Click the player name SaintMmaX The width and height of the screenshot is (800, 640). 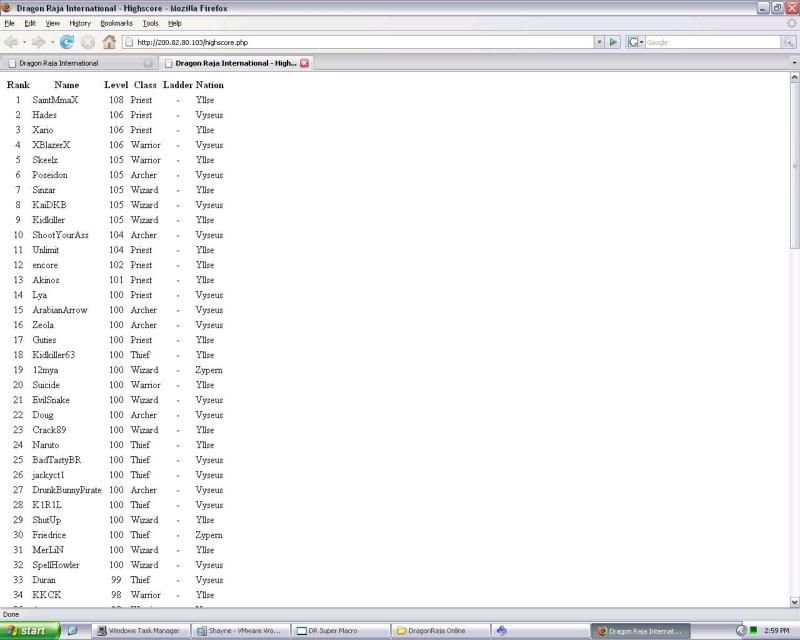point(55,100)
